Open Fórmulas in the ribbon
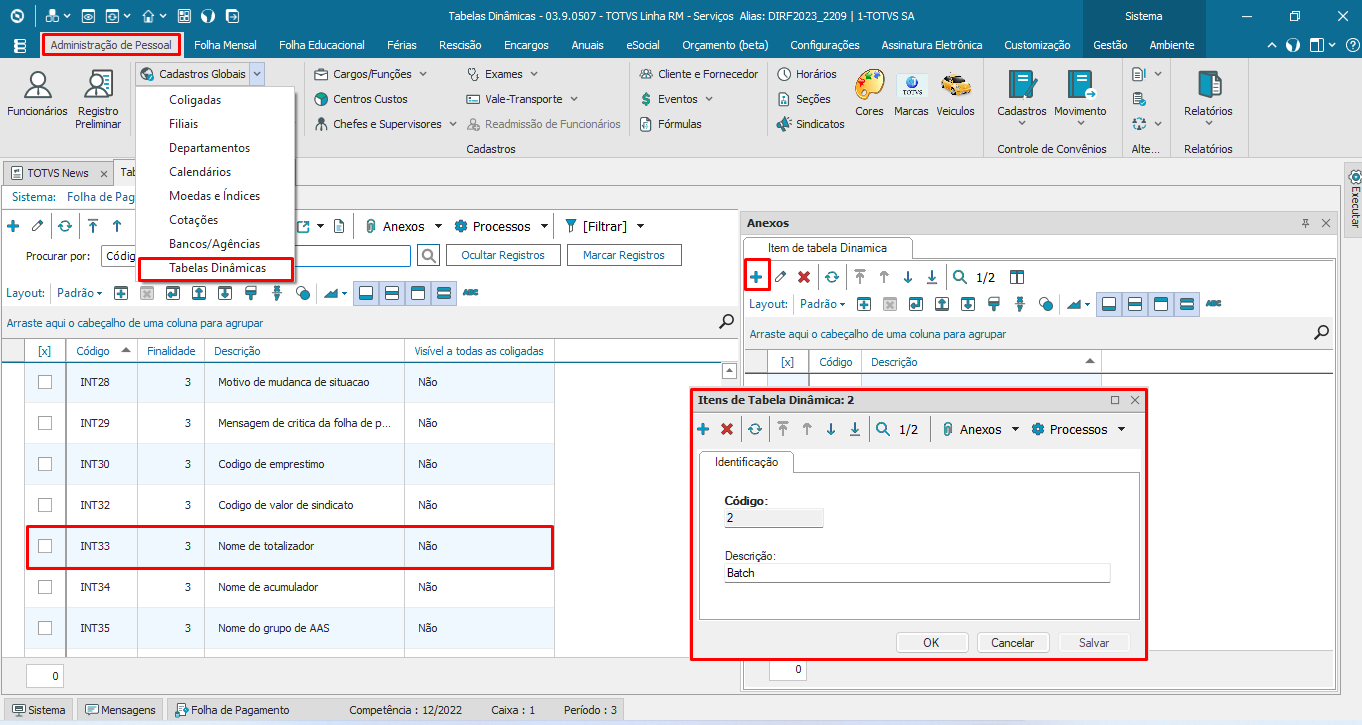1362x725 pixels. (x=669, y=124)
